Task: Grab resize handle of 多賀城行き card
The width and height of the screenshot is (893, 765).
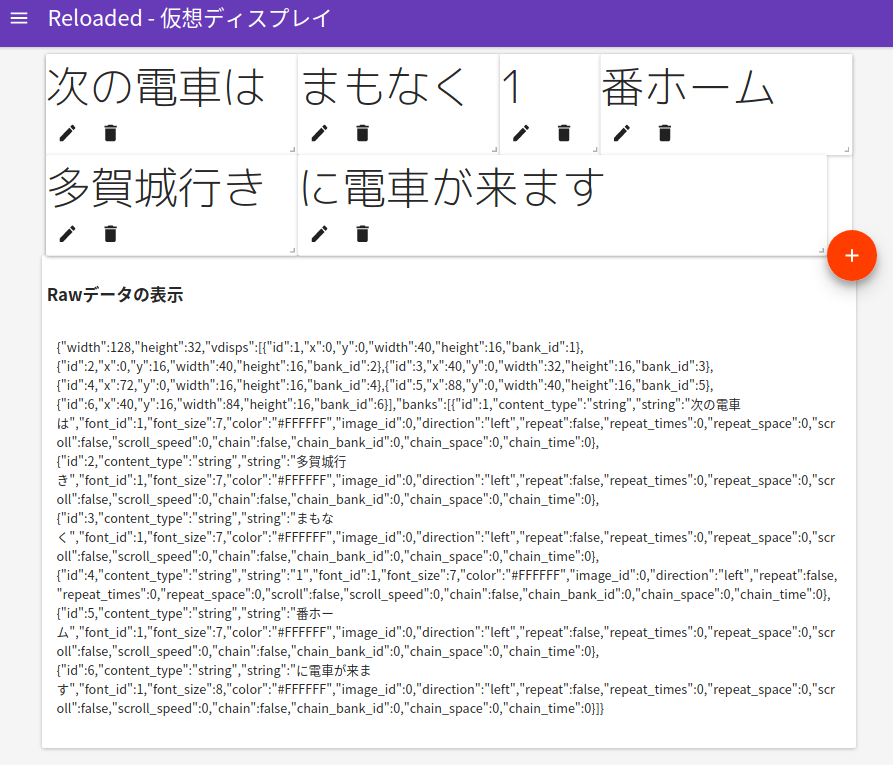Action: click(292, 250)
